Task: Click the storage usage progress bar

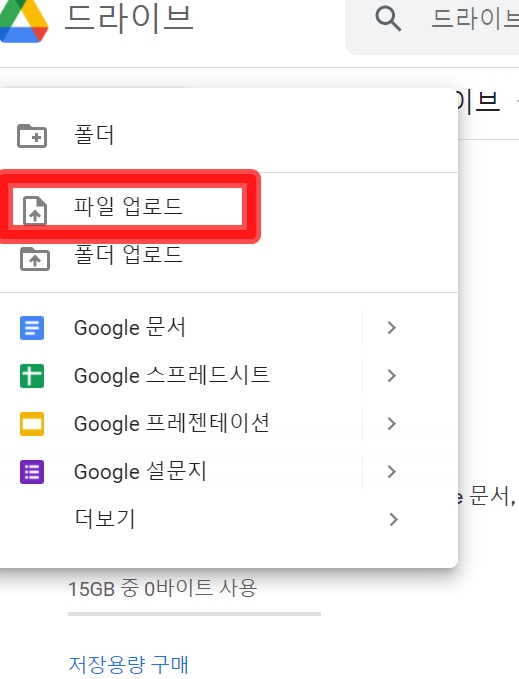Action: point(194,614)
